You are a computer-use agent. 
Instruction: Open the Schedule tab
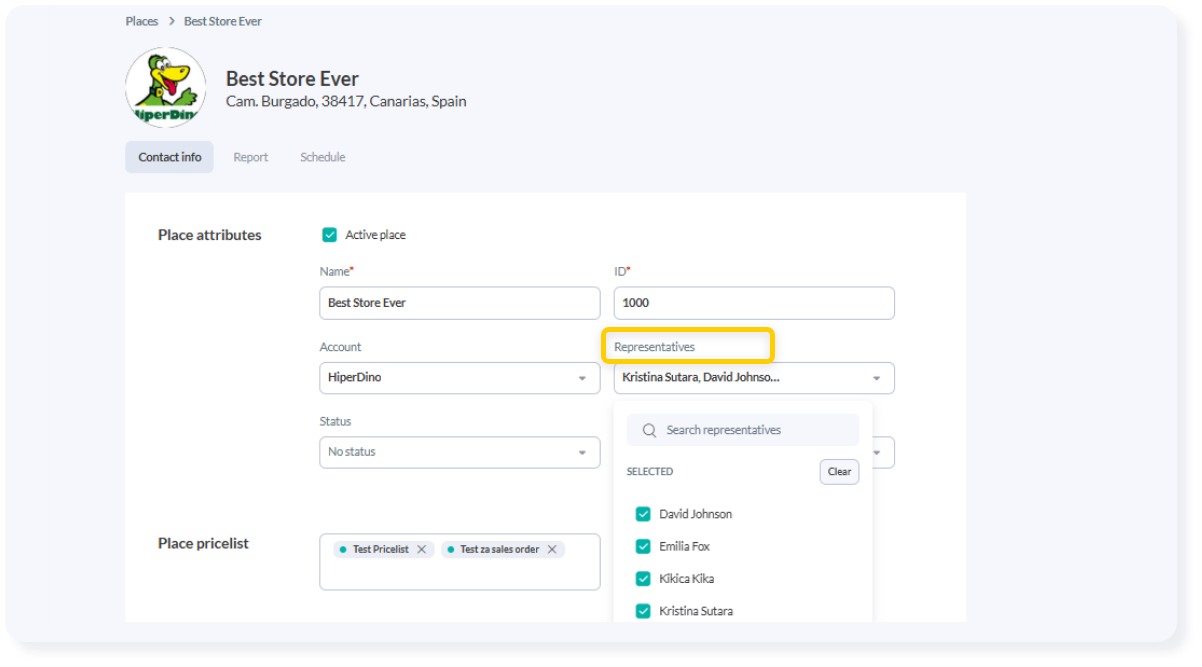[x=322, y=157]
